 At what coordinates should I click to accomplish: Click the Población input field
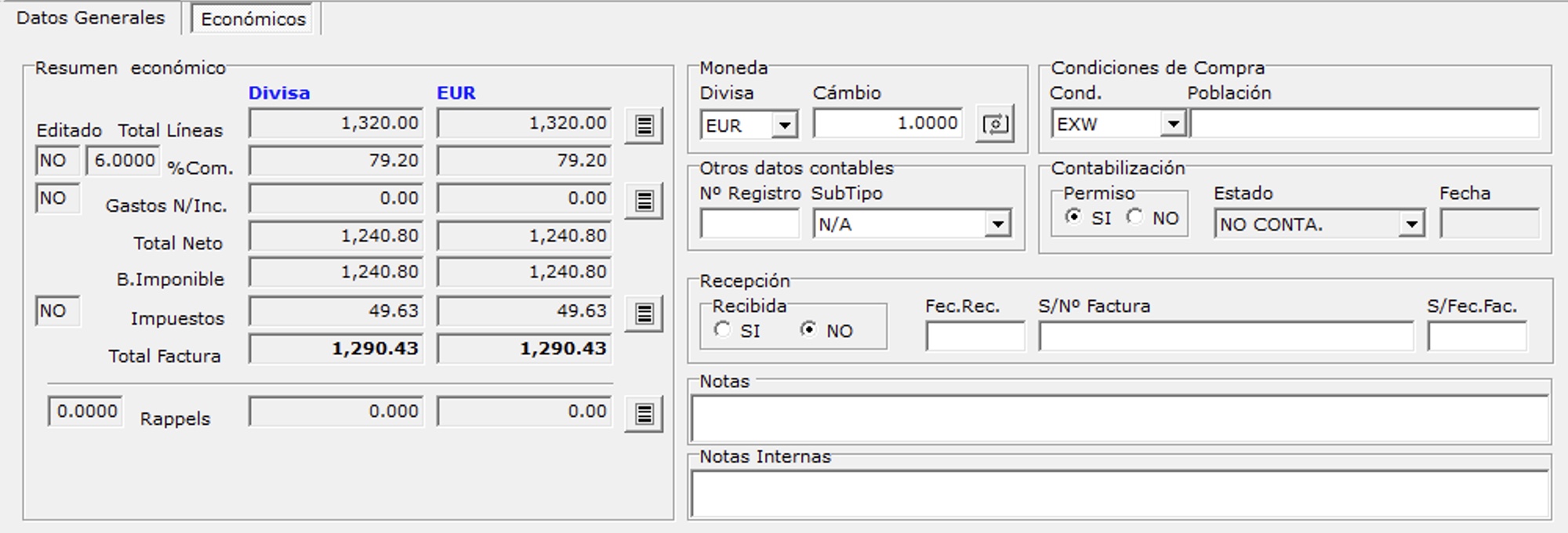pos(1364,124)
